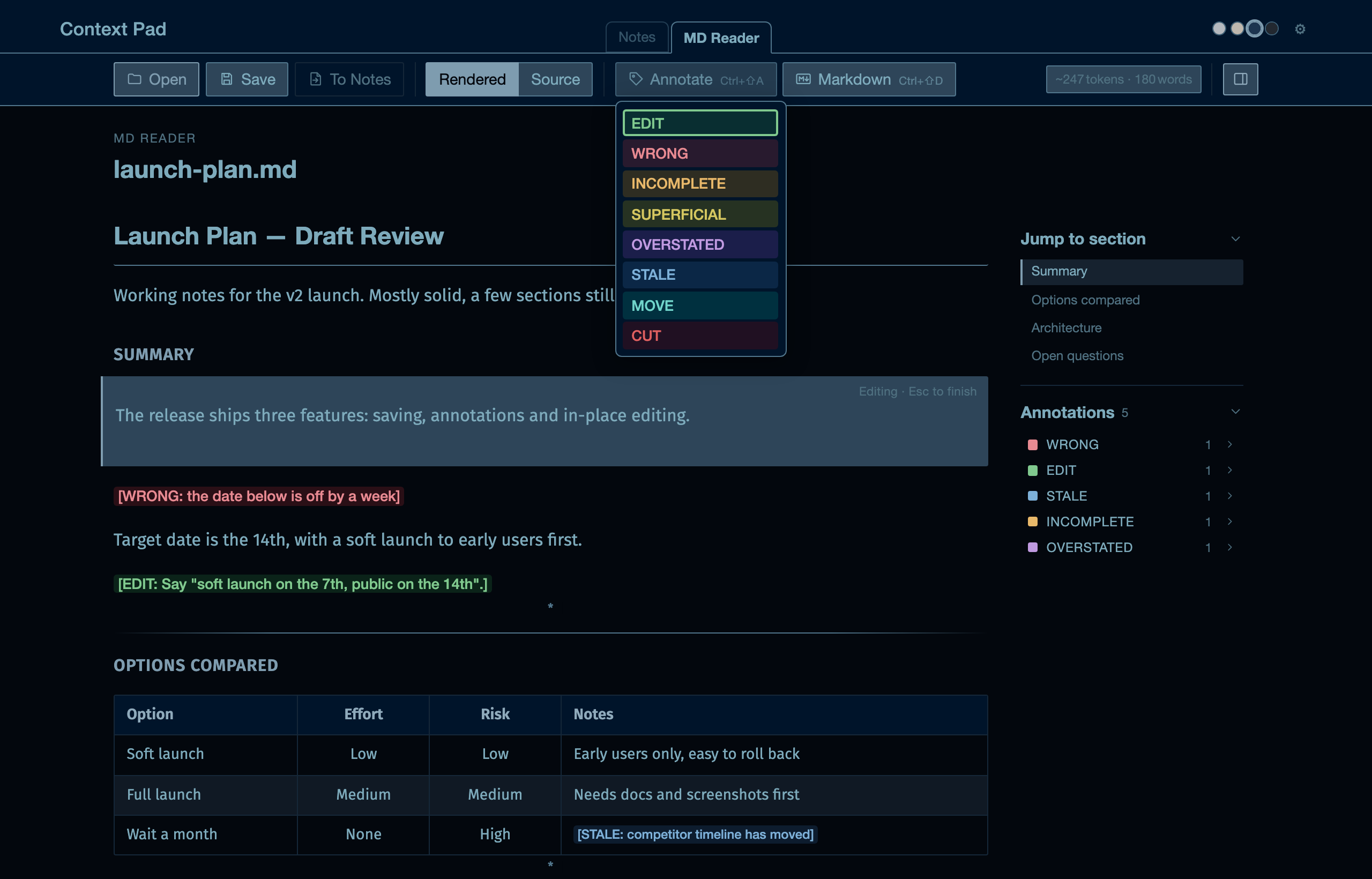
Task: Click the Open file button
Action: (156, 79)
